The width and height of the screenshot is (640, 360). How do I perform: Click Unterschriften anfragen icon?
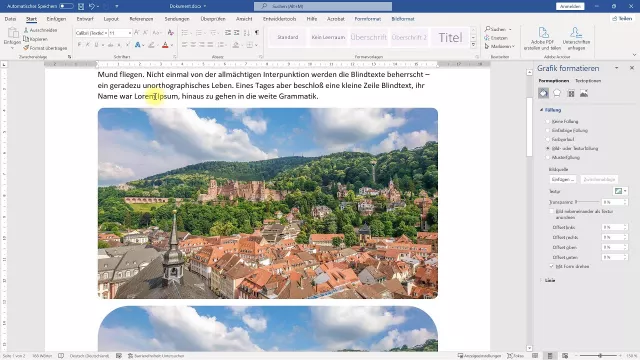point(576,39)
